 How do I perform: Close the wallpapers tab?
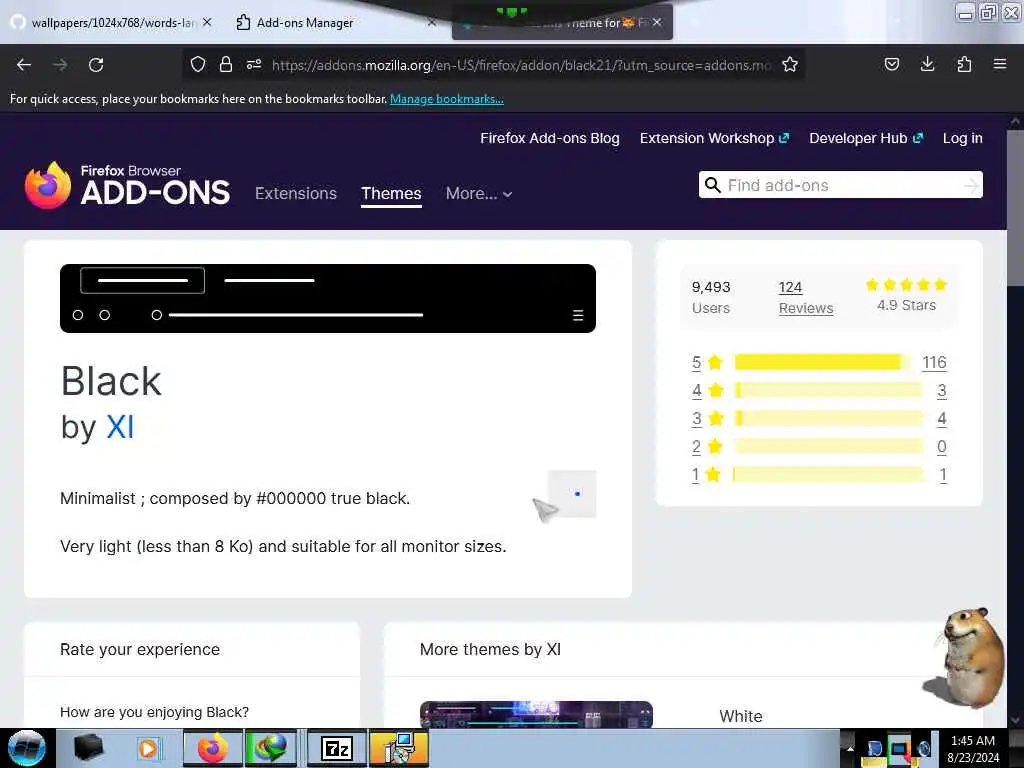(207, 22)
